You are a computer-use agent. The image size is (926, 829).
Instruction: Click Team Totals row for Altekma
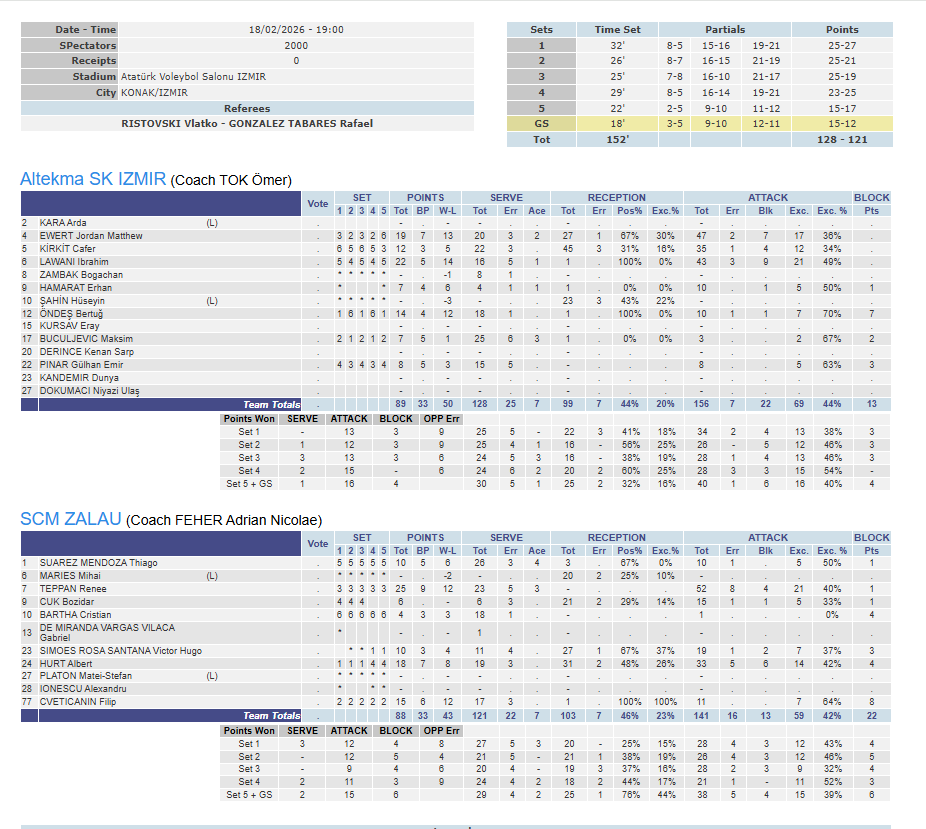click(x=455, y=404)
